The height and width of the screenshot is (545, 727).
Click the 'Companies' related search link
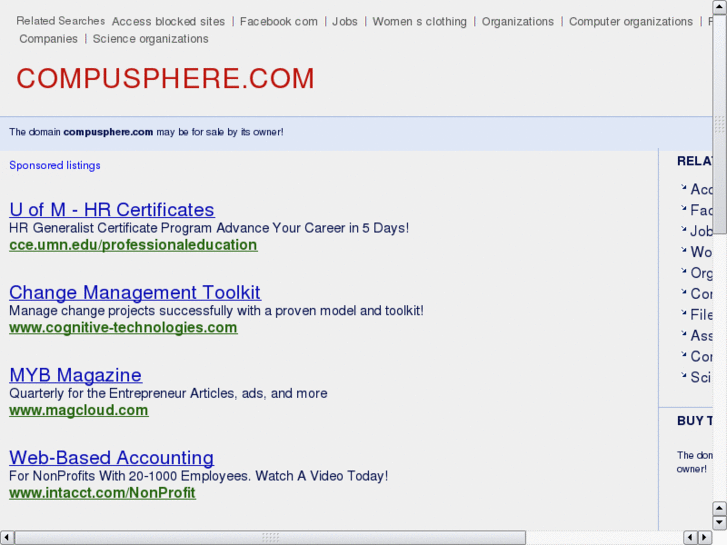[x=48, y=39]
